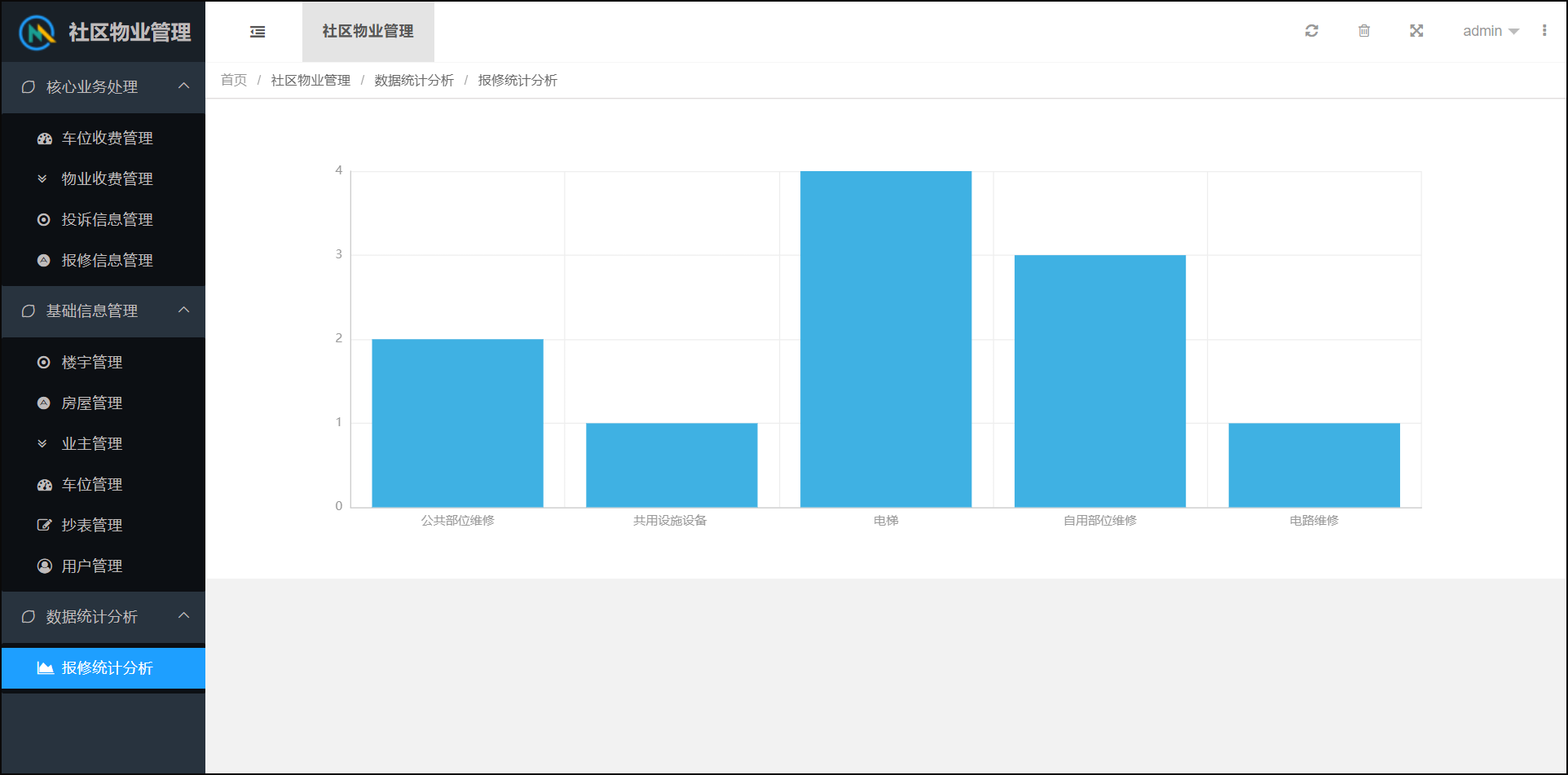Open 抄表管理 menu item
The image size is (1568, 775).
[x=104, y=526]
